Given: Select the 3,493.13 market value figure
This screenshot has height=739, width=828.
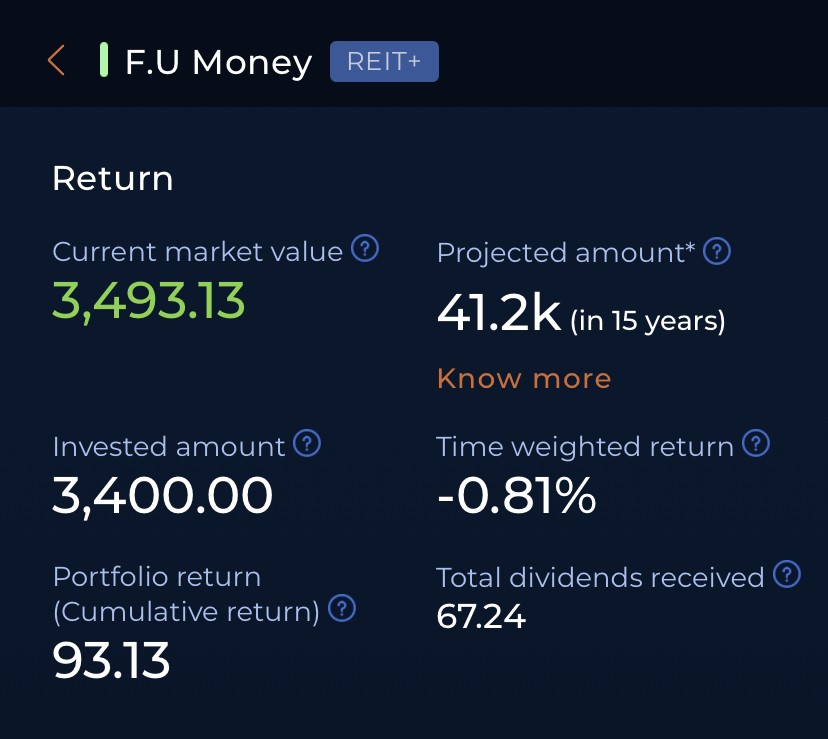Looking at the screenshot, I should pos(148,300).
